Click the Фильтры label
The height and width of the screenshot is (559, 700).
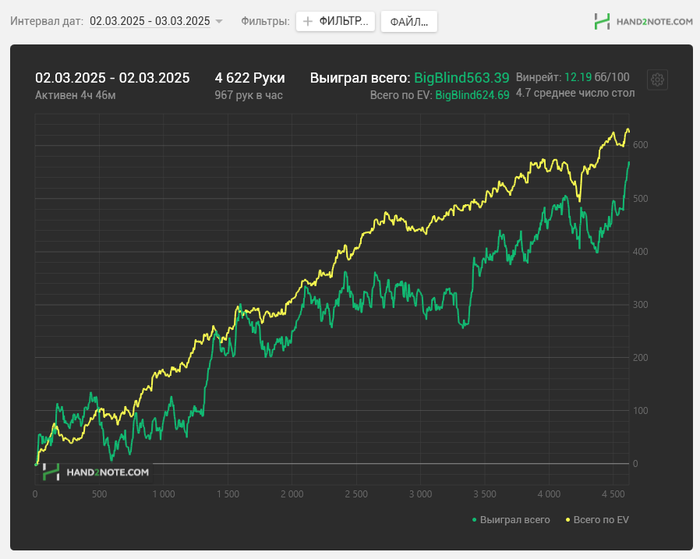(265, 21)
